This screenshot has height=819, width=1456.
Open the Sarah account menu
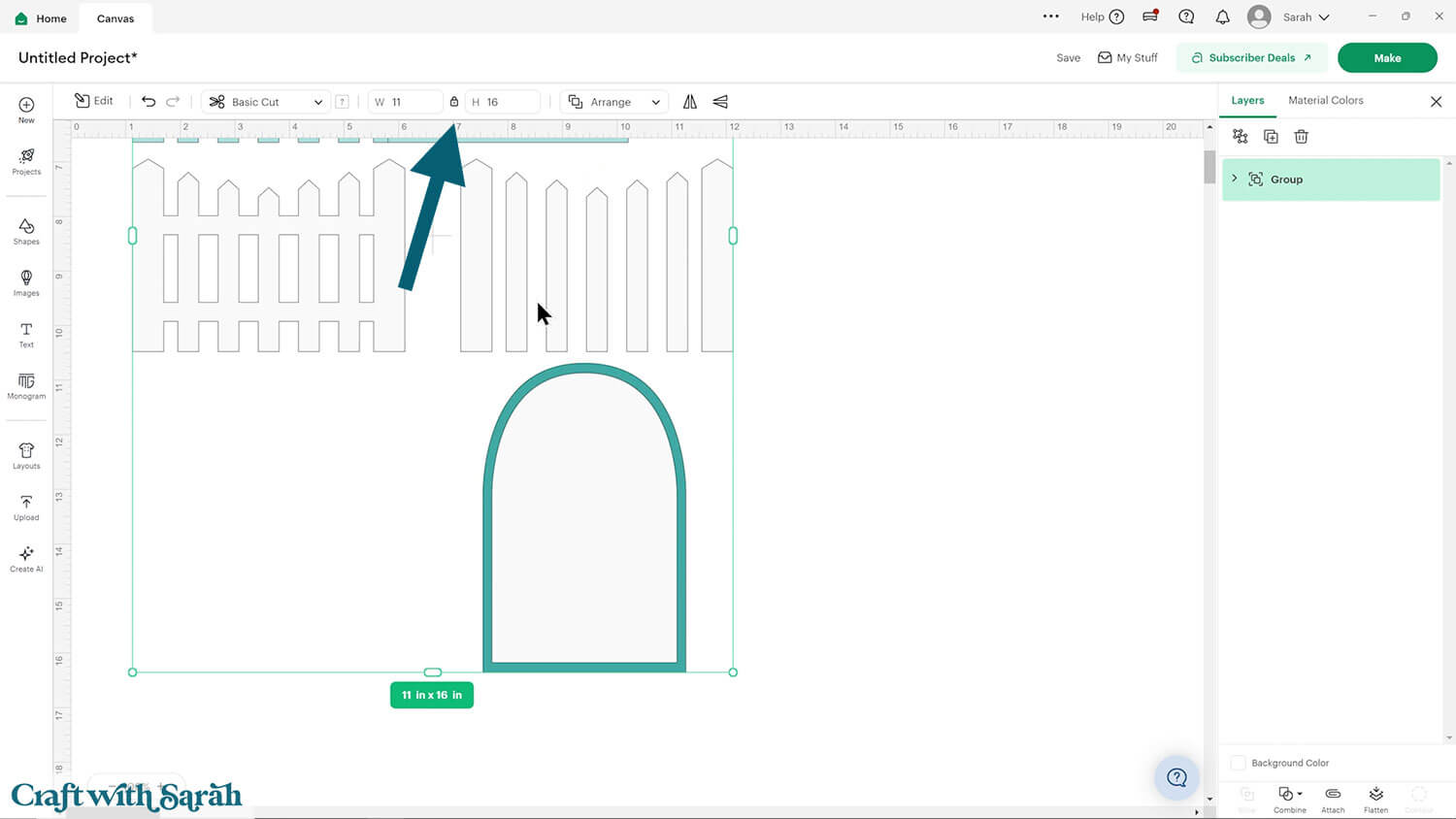point(1289,17)
